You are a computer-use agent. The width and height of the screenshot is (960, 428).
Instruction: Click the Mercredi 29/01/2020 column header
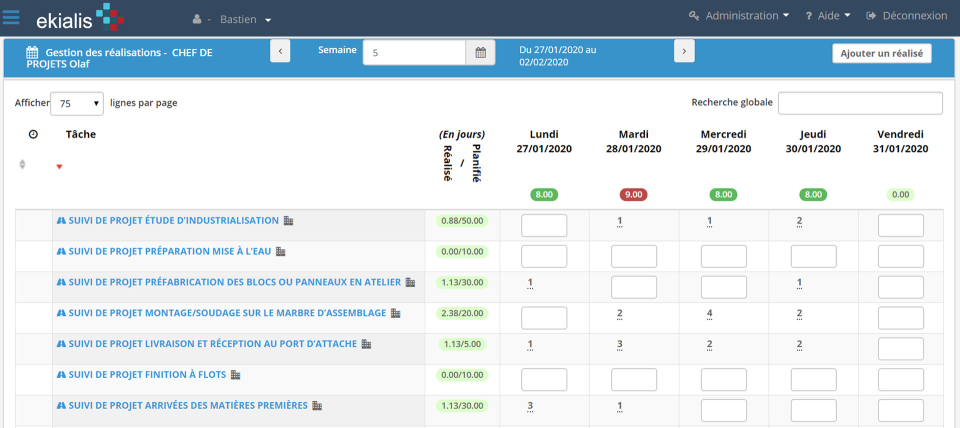pyautogui.click(x=724, y=141)
